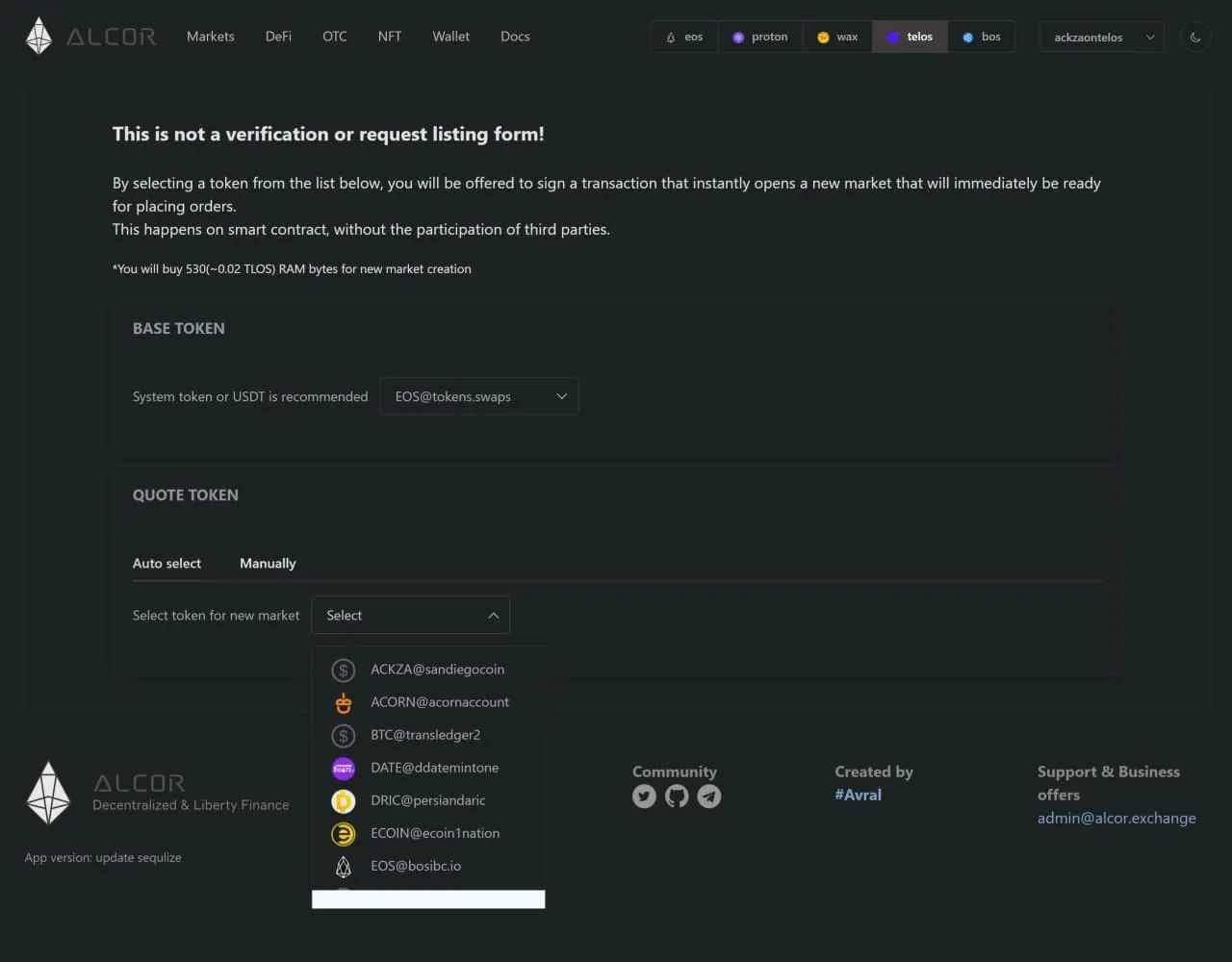Toggle dark mode moon icon

pyautogui.click(x=1195, y=38)
